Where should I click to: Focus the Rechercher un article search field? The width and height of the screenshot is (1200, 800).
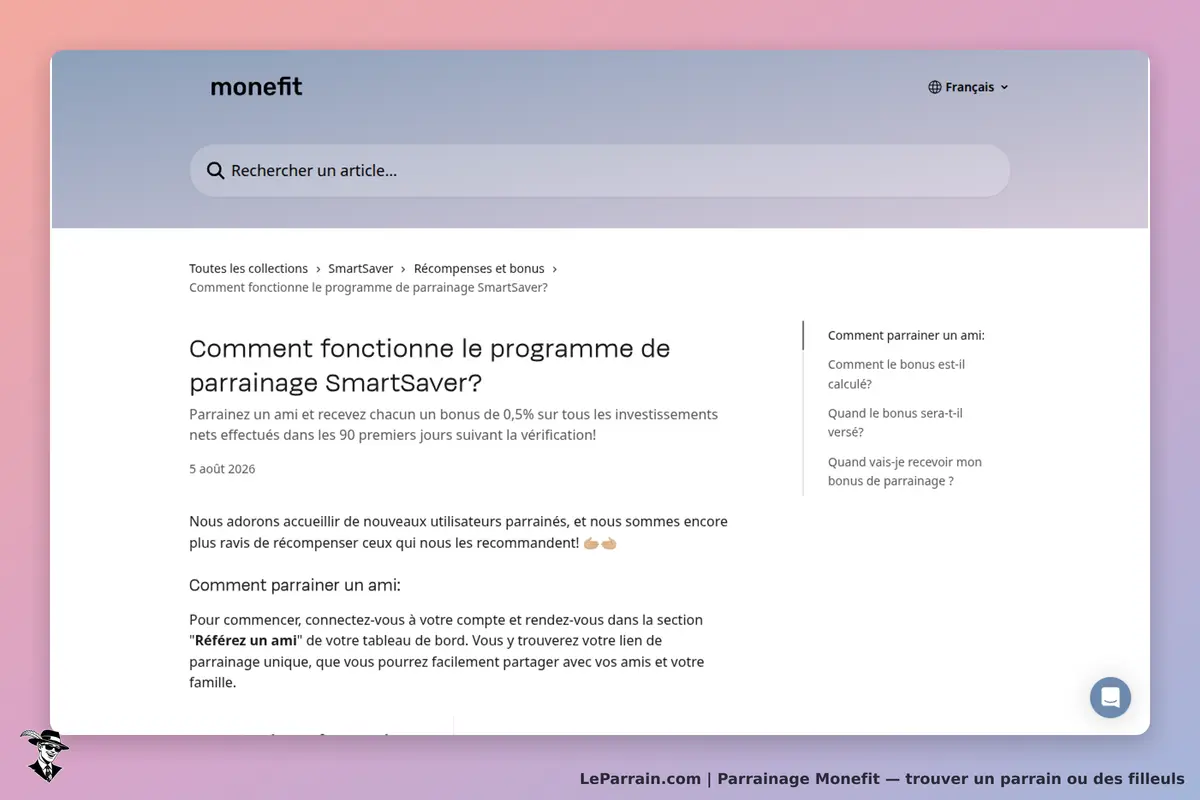point(600,170)
